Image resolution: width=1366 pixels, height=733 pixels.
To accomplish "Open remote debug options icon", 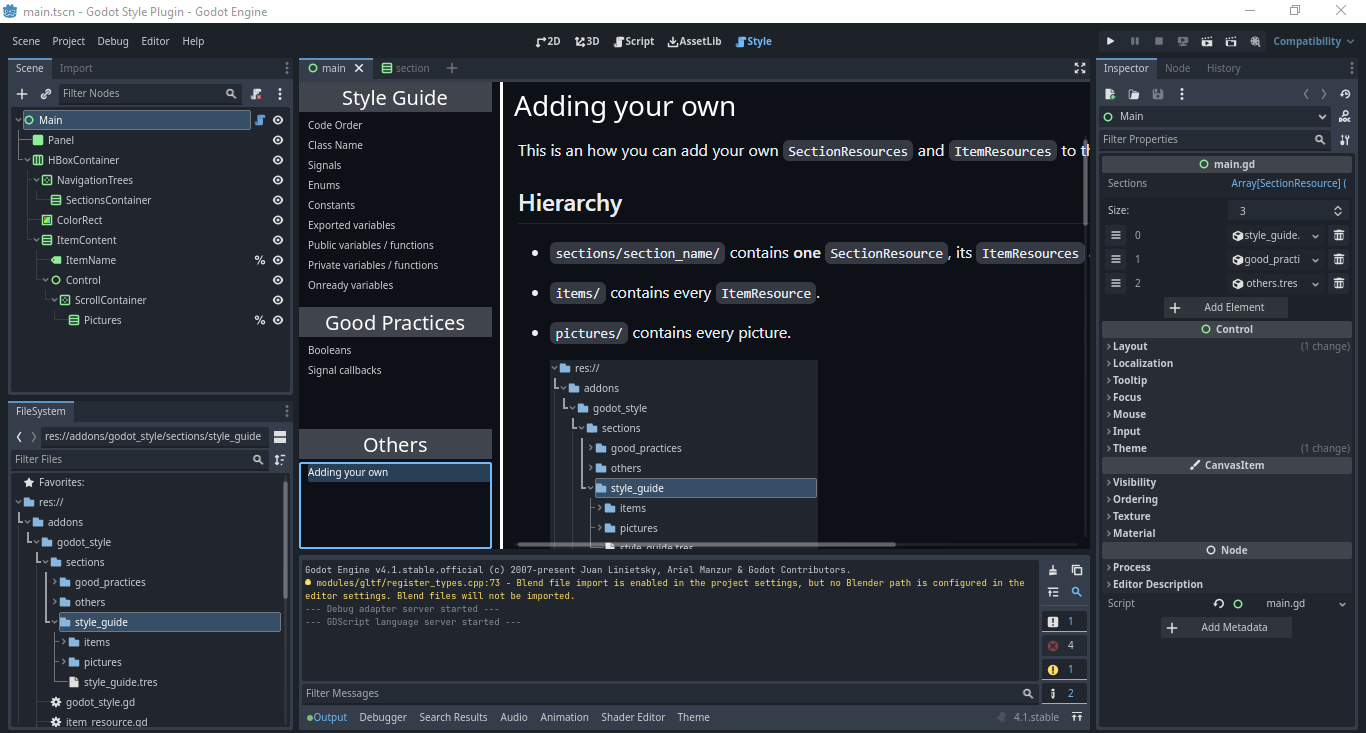I will coord(1183,41).
